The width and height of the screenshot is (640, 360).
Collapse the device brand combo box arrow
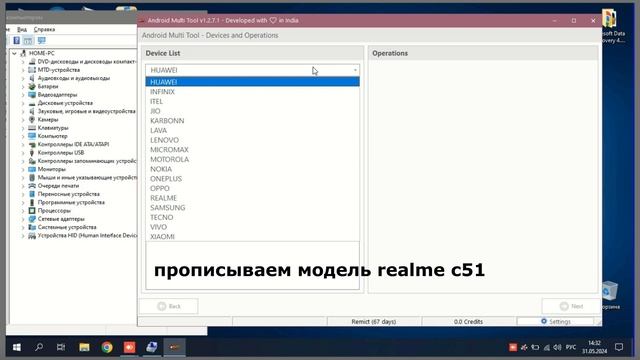[x=355, y=70]
